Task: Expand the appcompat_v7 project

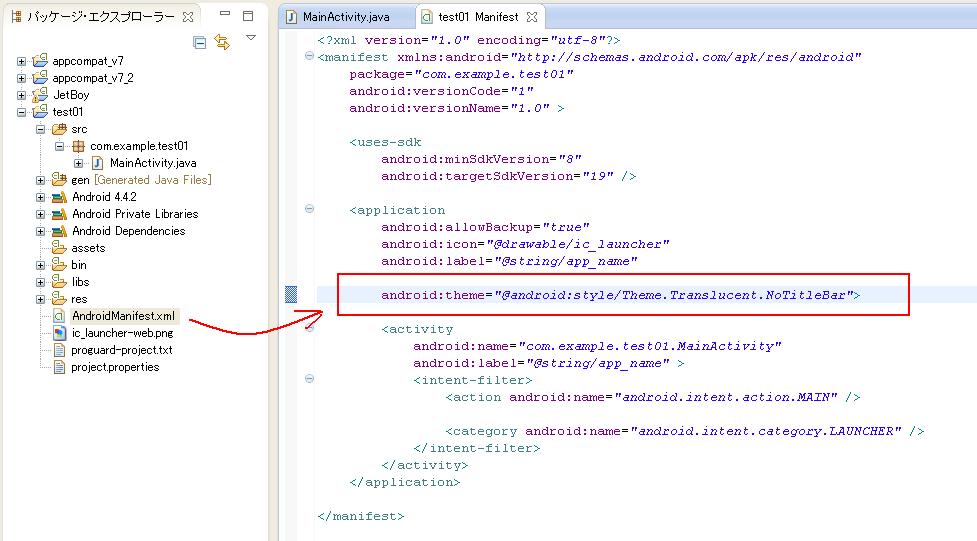Action: (21, 61)
